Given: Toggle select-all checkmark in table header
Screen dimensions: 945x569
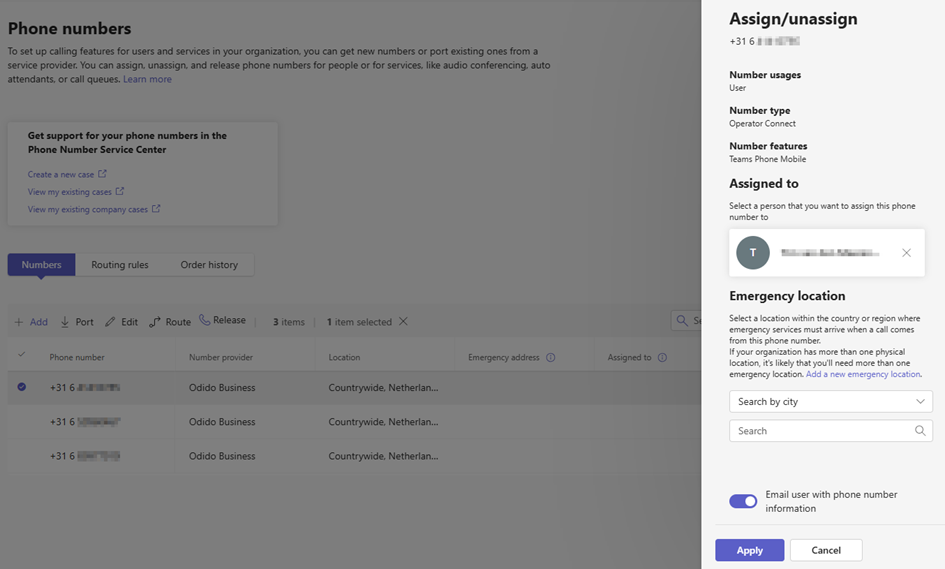Looking at the screenshot, I should tap(22, 355).
